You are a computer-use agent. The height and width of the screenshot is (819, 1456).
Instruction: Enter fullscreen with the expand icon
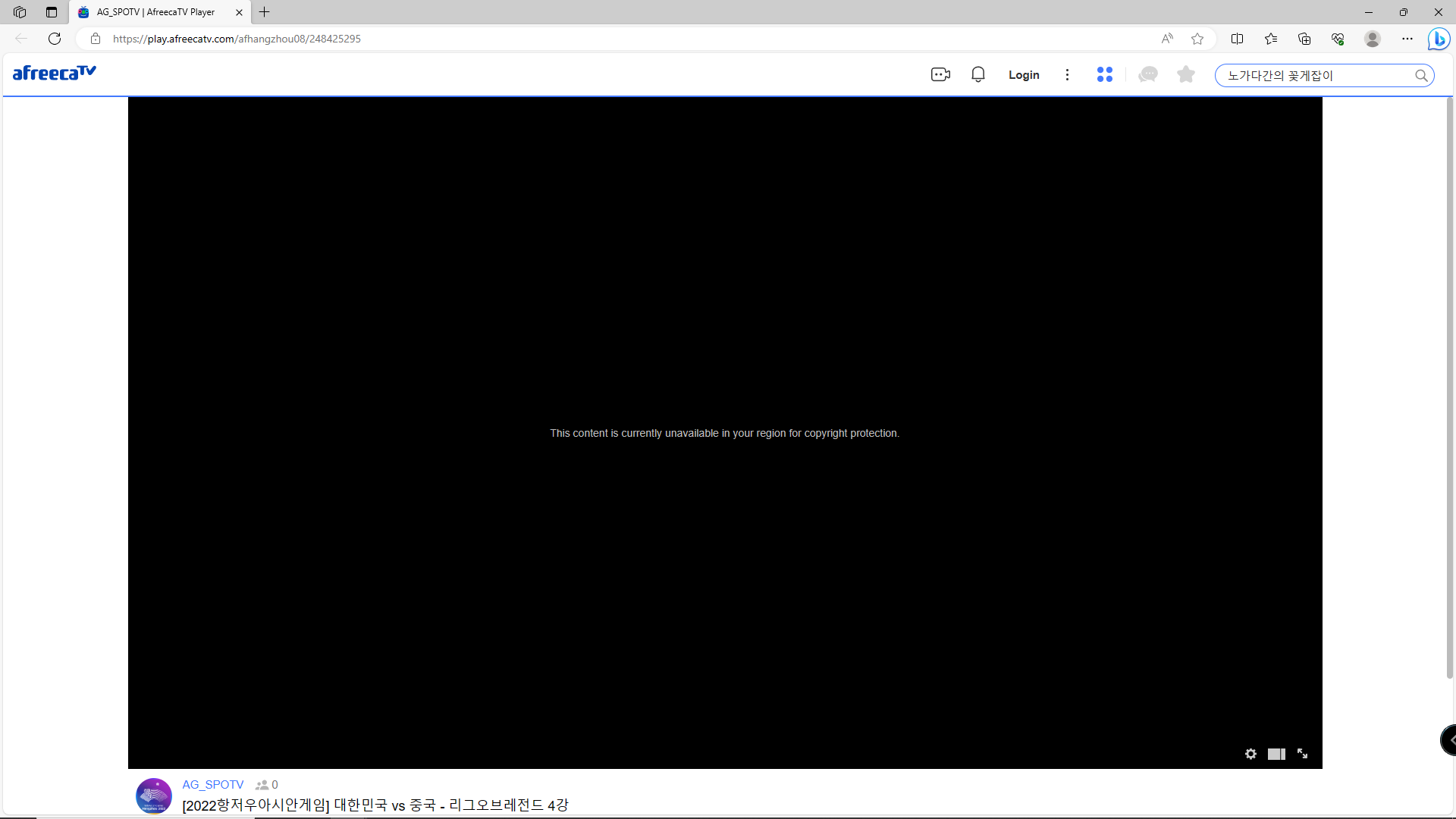pyautogui.click(x=1302, y=754)
